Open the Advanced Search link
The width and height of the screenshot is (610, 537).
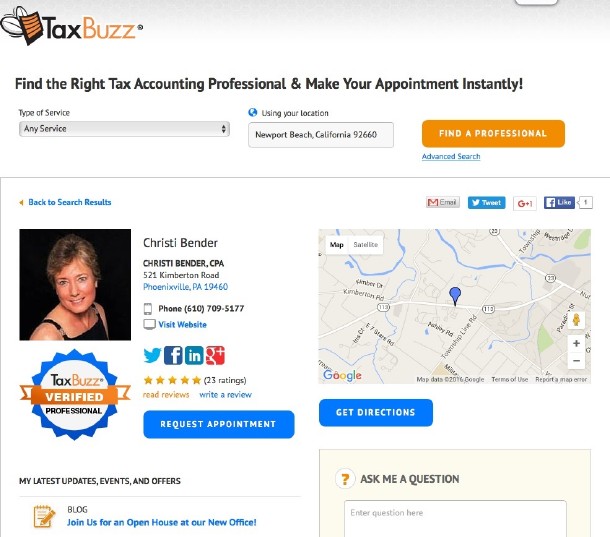(451, 156)
